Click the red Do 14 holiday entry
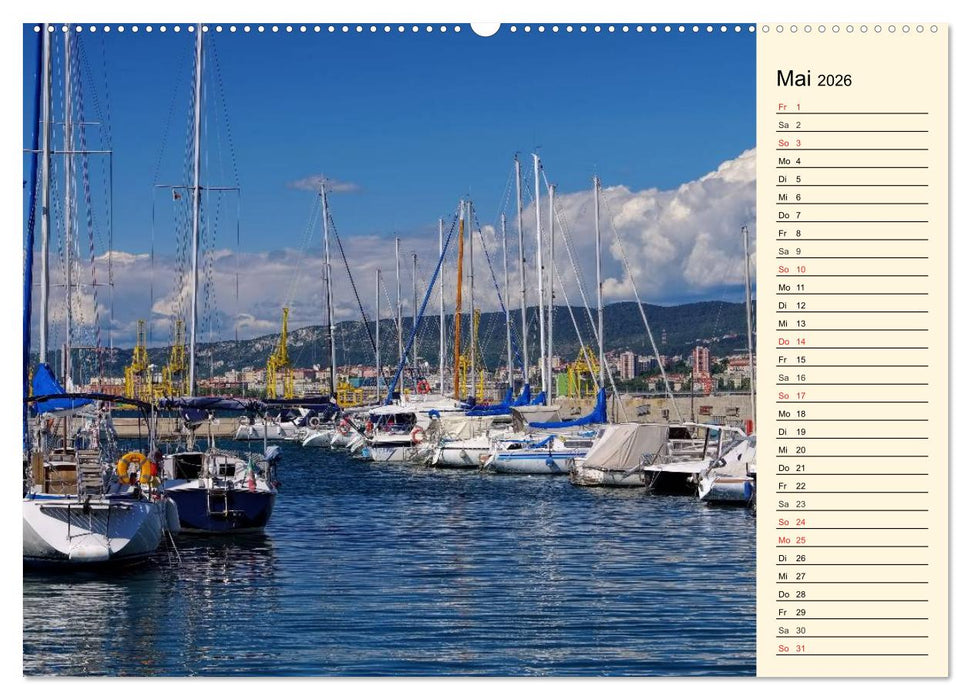The height and width of the screenshot is (700, 971). (850, 344)
